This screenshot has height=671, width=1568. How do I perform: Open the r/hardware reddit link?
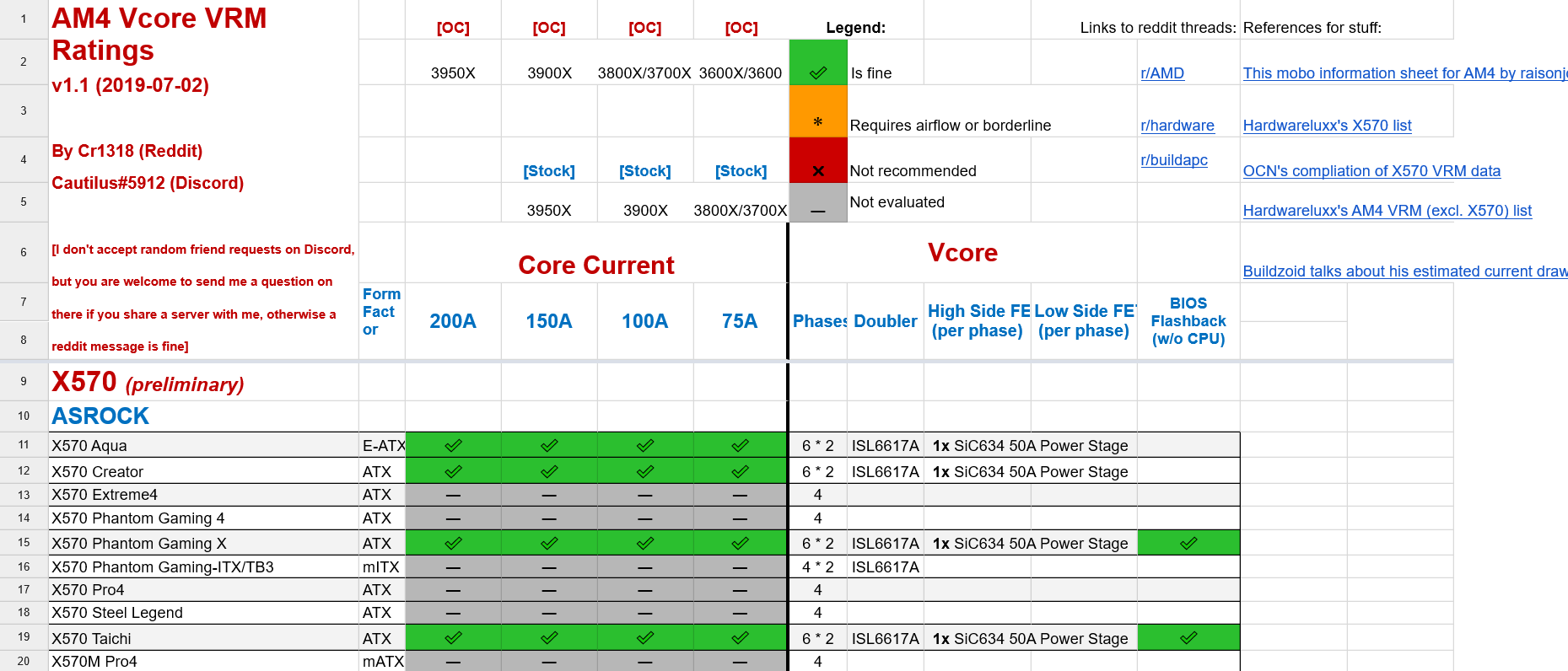pyautogui.click(x=1177, y=126)
